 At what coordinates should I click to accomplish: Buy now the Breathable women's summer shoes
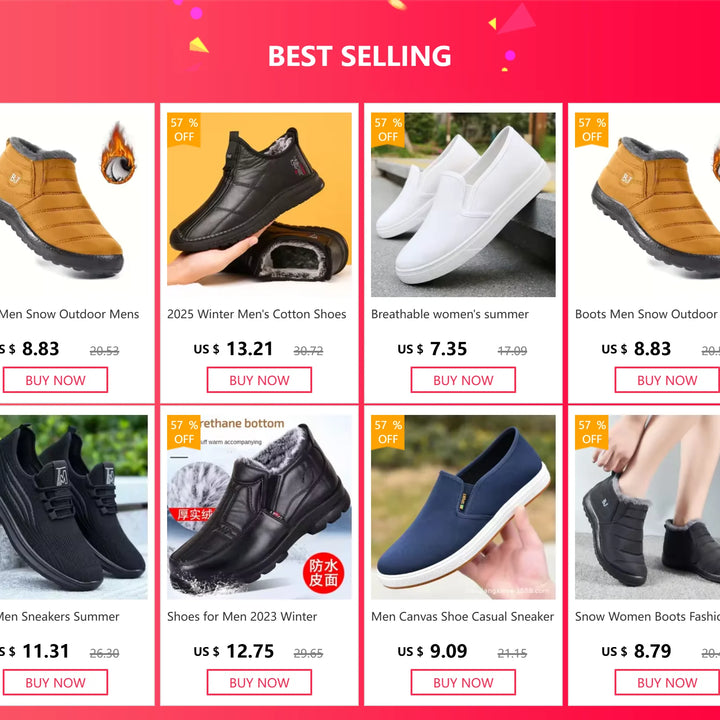point(463,380)
